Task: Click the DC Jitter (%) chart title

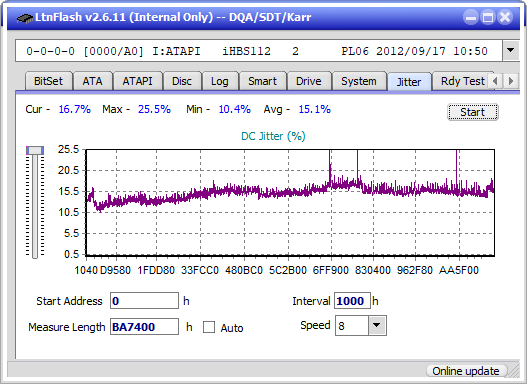Action: click(x=273, y=136)
